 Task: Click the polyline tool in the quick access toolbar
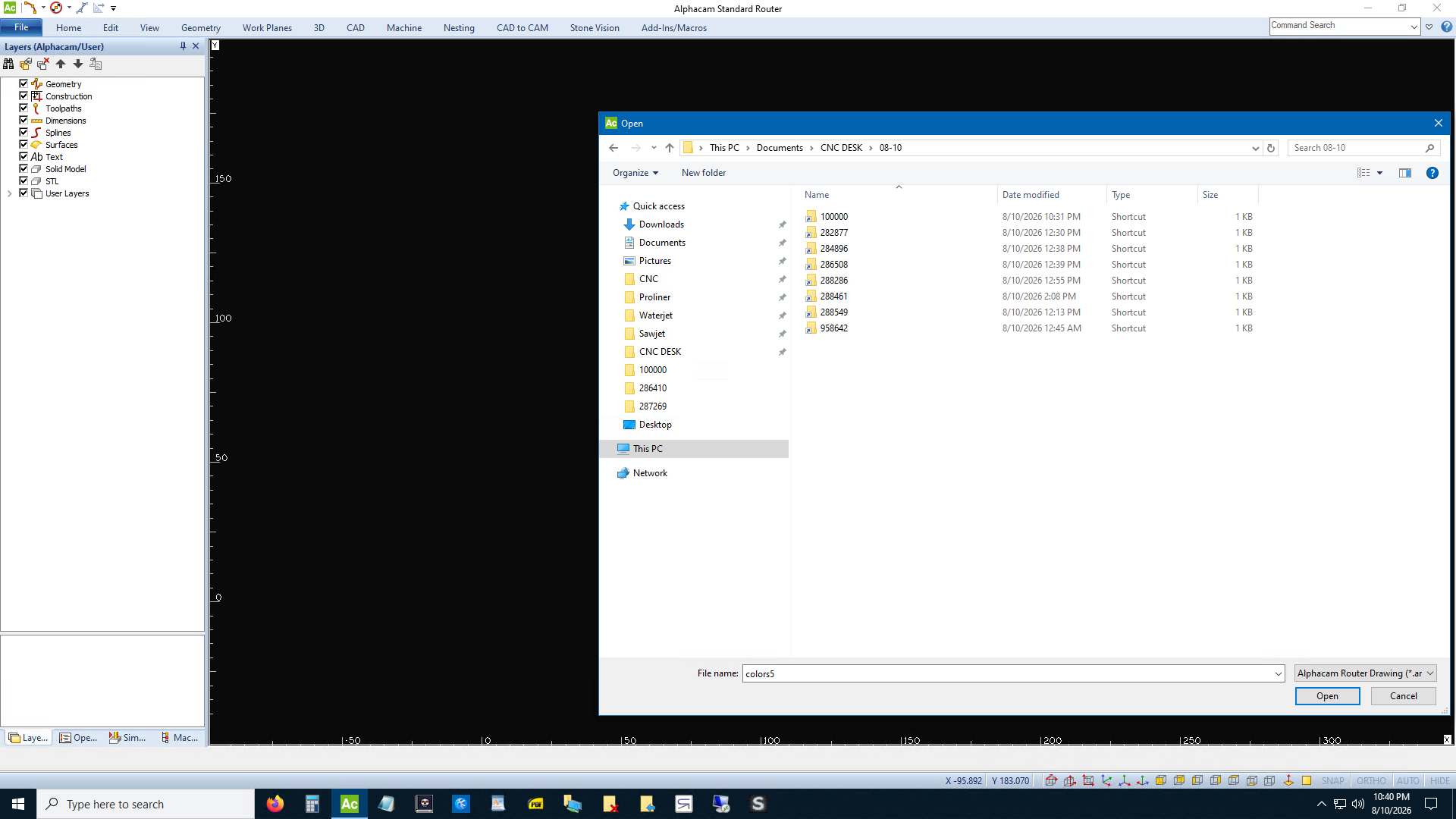pos(30,8)
